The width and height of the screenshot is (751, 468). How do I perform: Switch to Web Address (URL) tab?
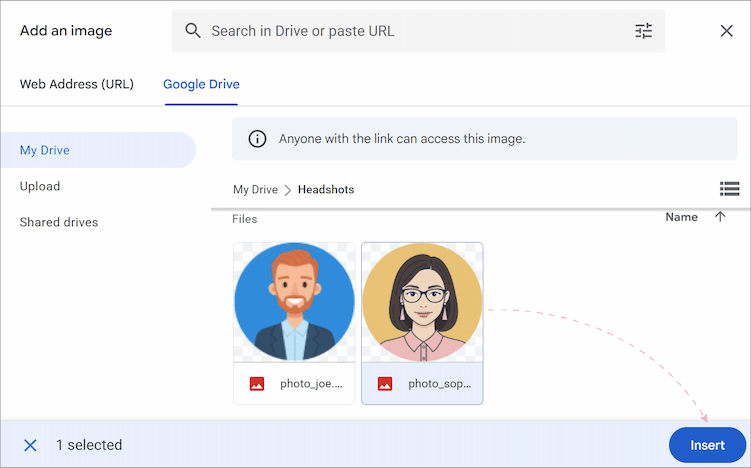click(x=76, y=84)
